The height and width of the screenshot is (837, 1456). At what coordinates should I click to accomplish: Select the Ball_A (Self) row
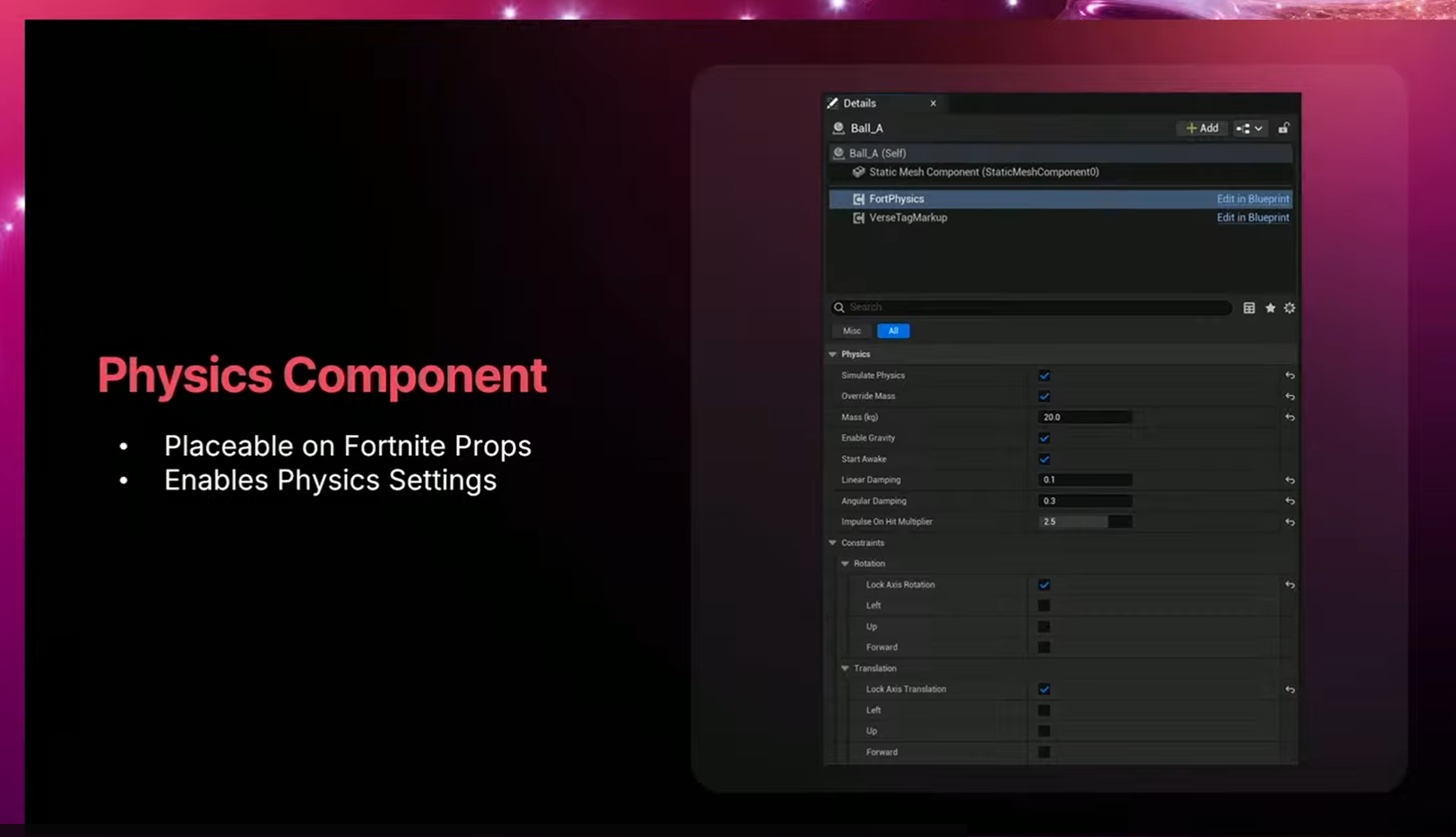(x=1060, y=153)
